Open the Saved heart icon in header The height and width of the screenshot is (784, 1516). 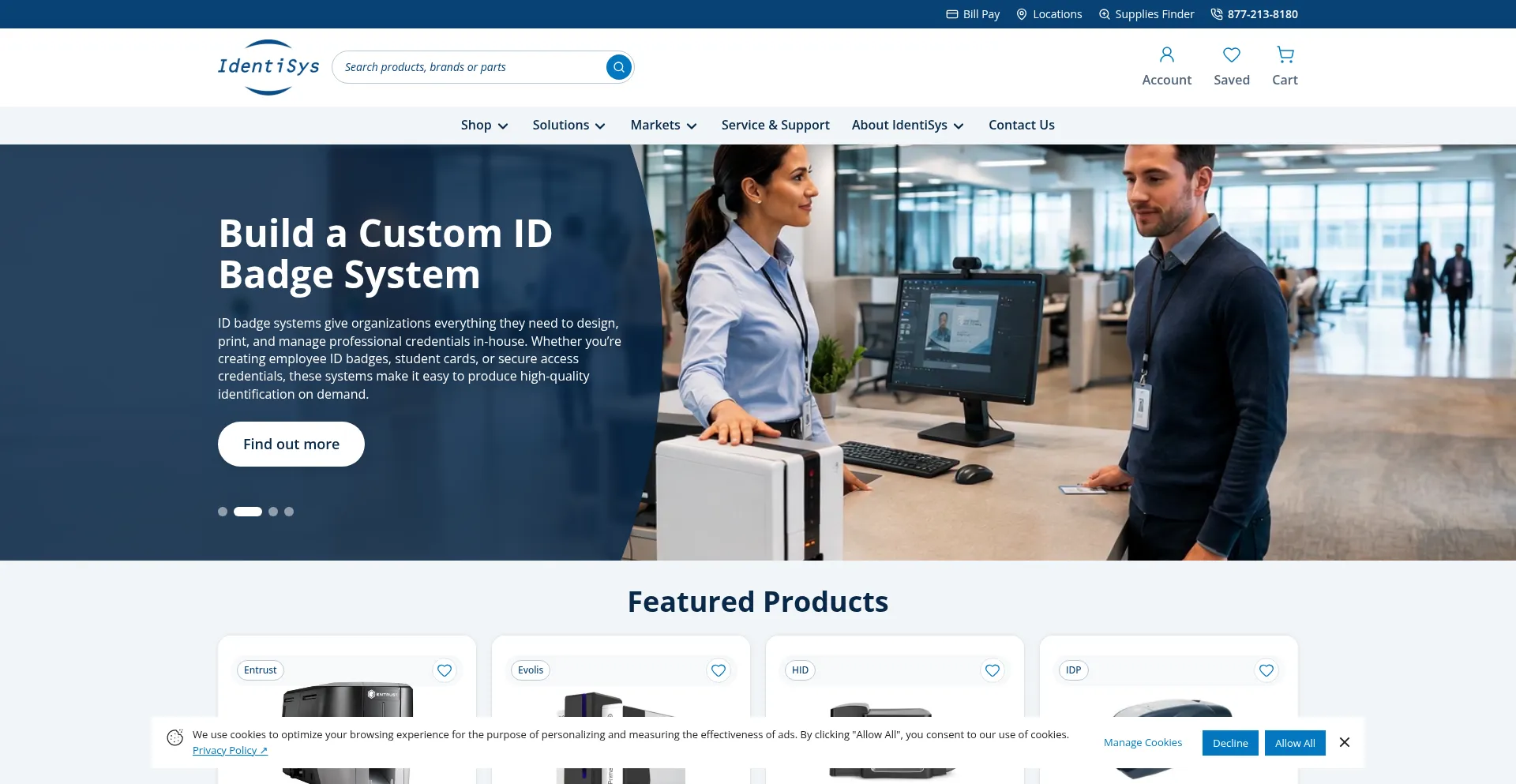click(1231, 54)
